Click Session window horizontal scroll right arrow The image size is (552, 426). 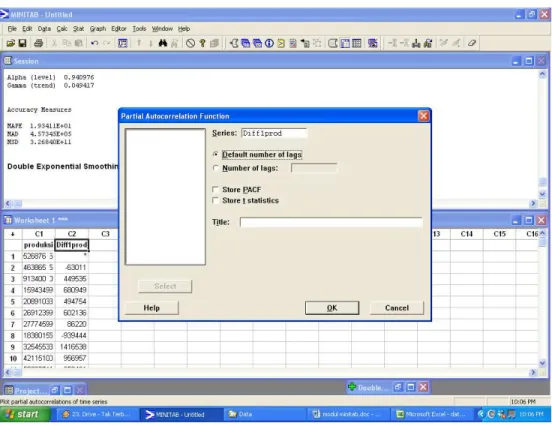[x=533, y=203]
